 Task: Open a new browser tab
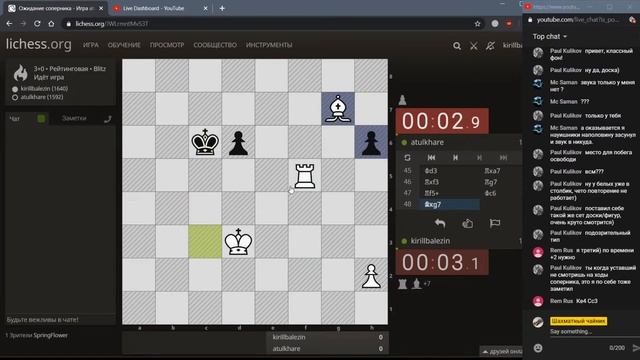[x=222, y=8]
